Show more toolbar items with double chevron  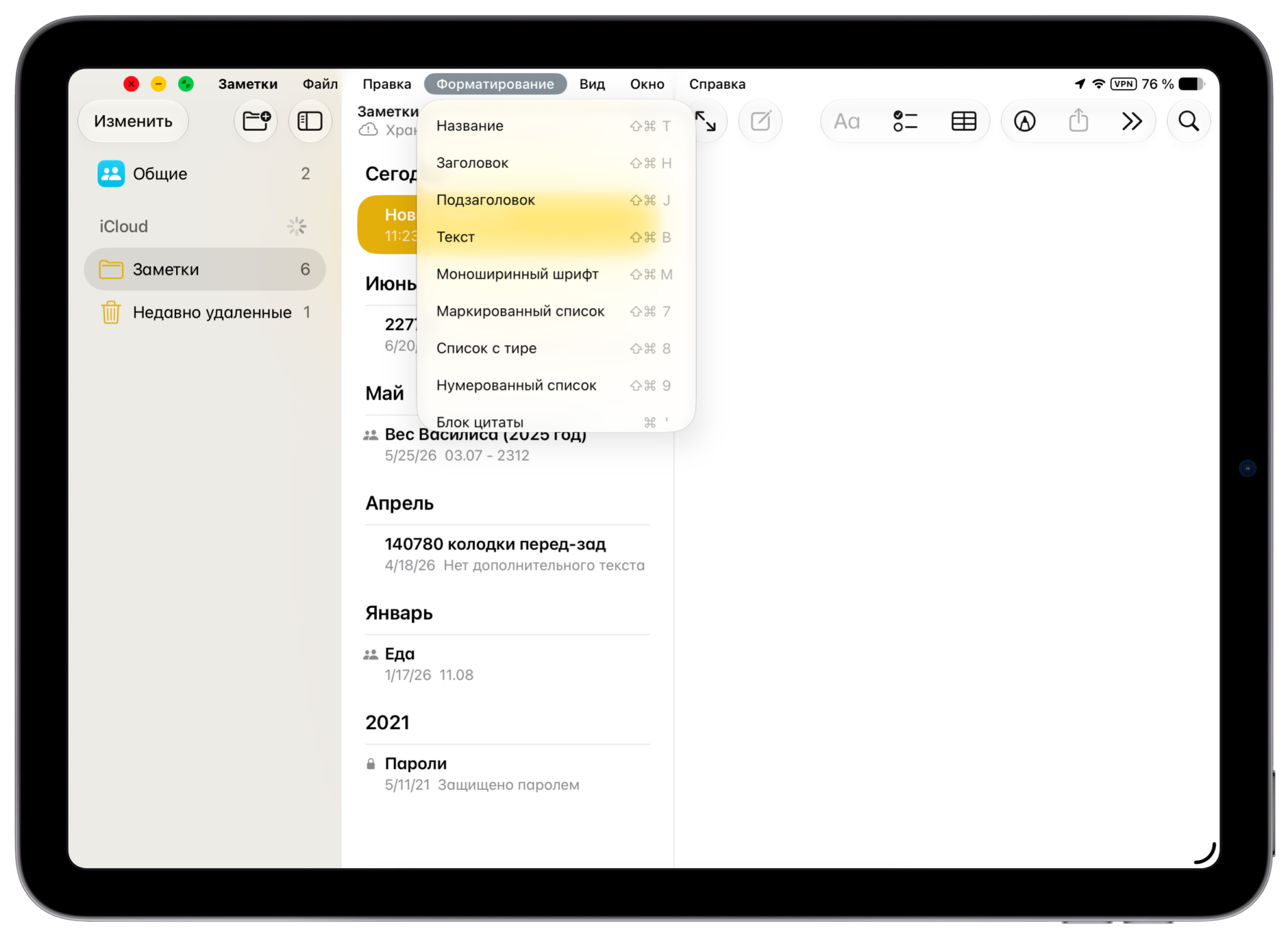point(1131,121)
